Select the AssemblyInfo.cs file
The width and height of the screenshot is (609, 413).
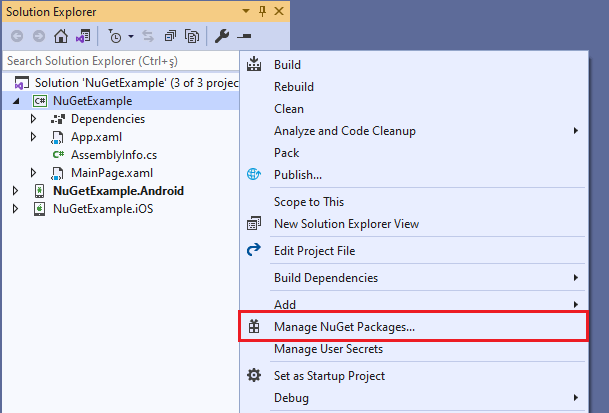[114, 155]
